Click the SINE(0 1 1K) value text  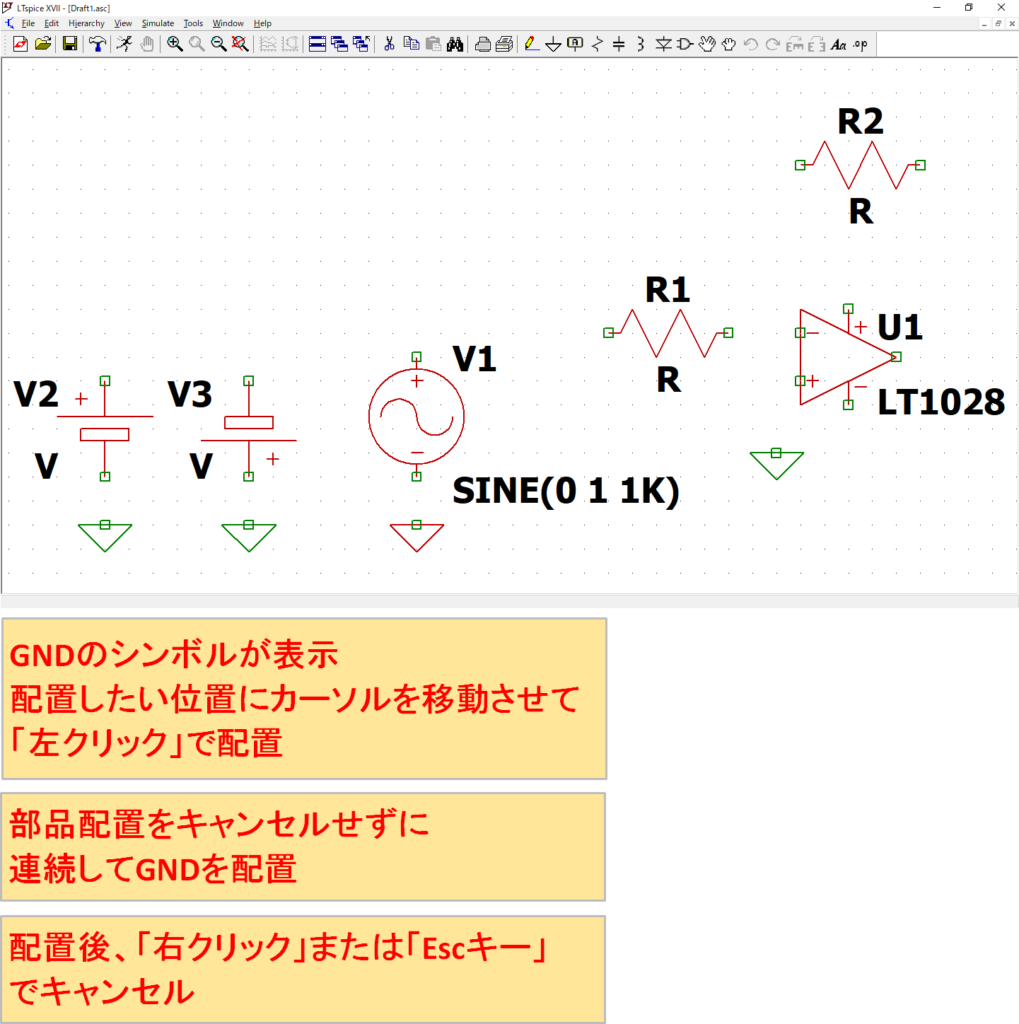(566, 490)
